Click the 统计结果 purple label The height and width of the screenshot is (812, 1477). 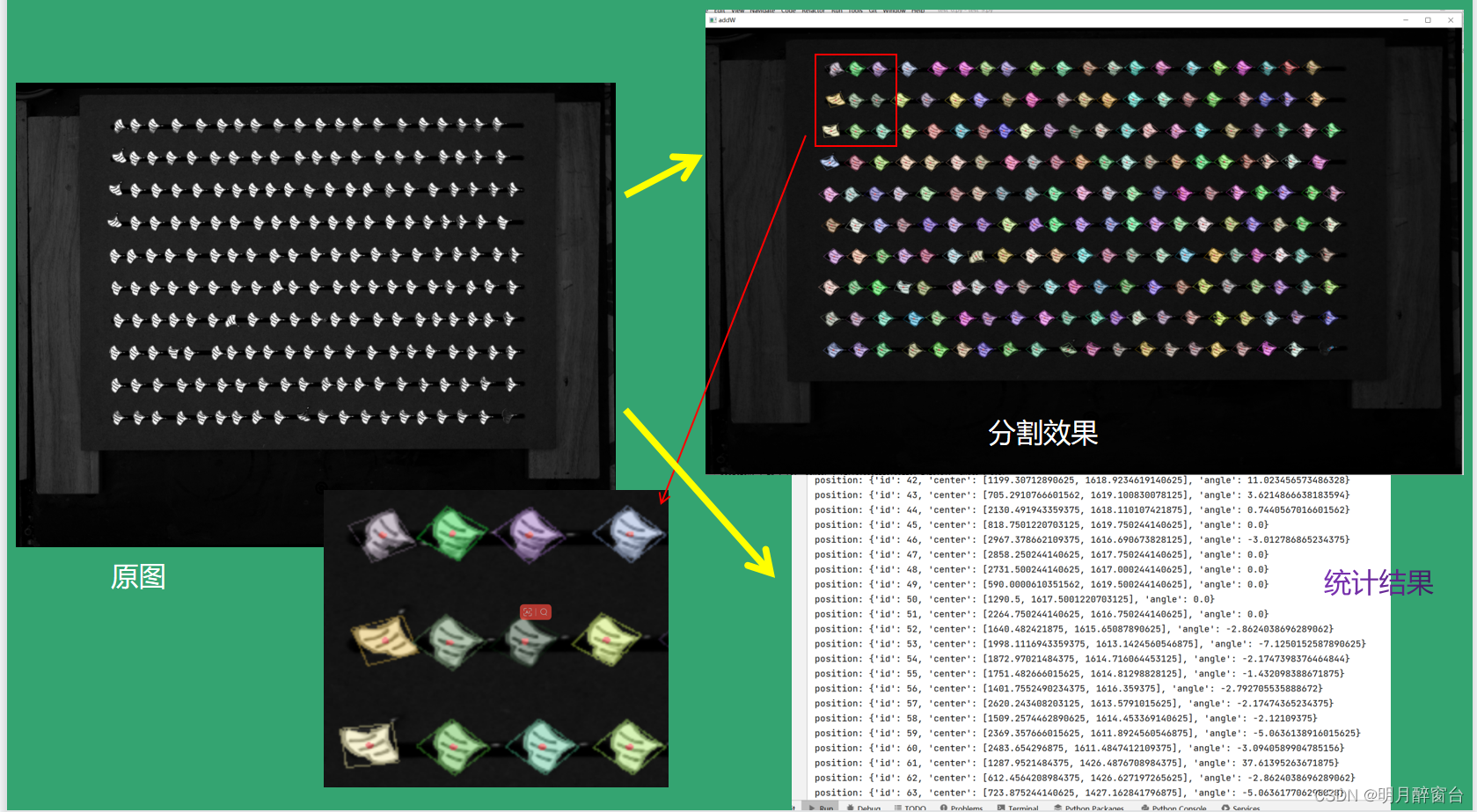(1378, 582)
